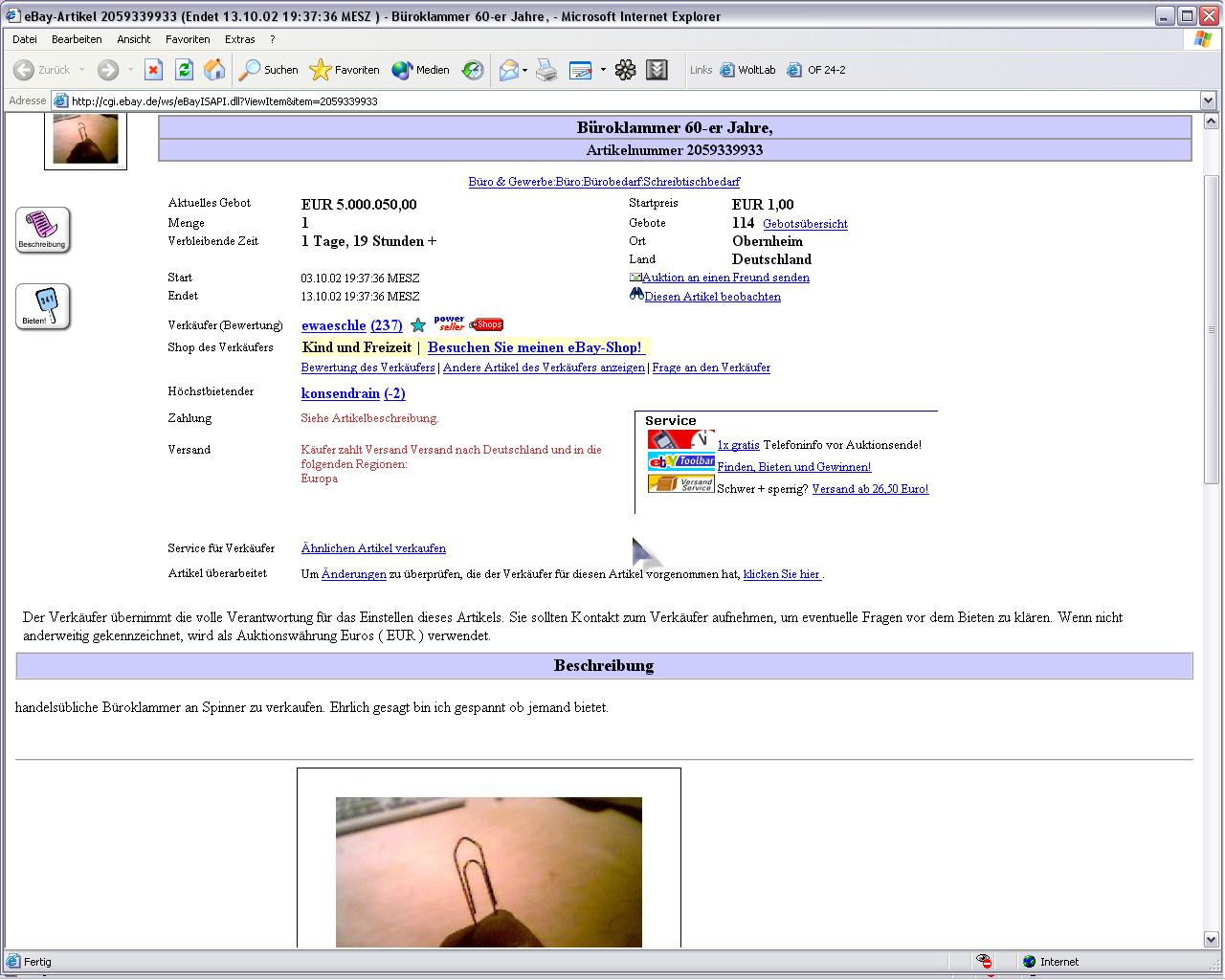
Task: Open seller profile ewaeschle
Action: [333, 325]
